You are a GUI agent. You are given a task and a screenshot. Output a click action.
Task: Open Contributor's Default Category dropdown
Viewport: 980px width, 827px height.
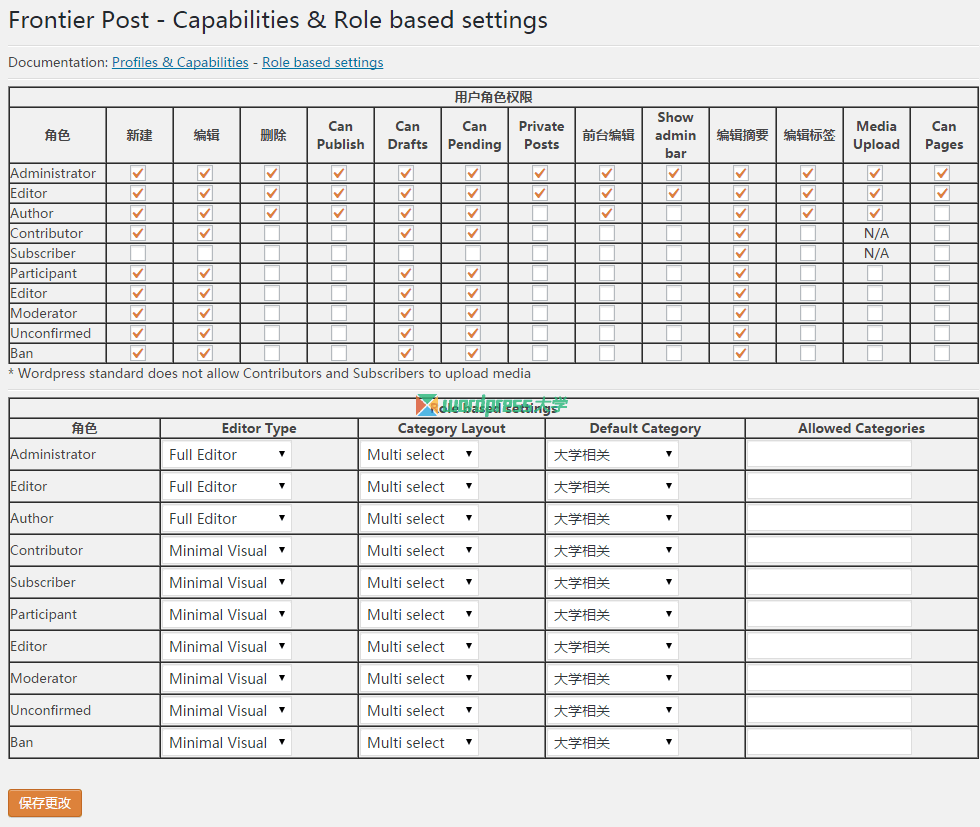click(x=613, y=550)
